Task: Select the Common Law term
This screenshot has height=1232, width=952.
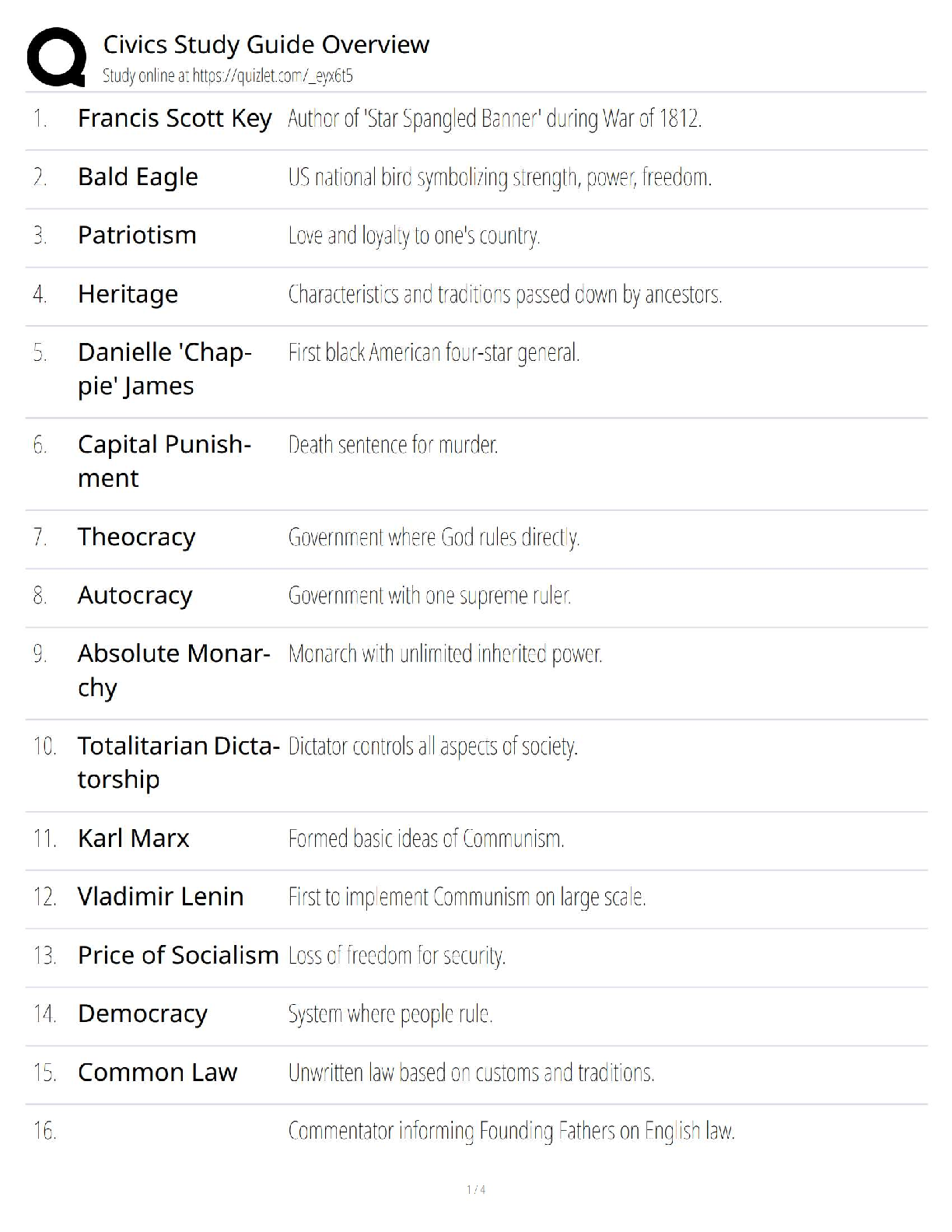Action: point(157,1073)
